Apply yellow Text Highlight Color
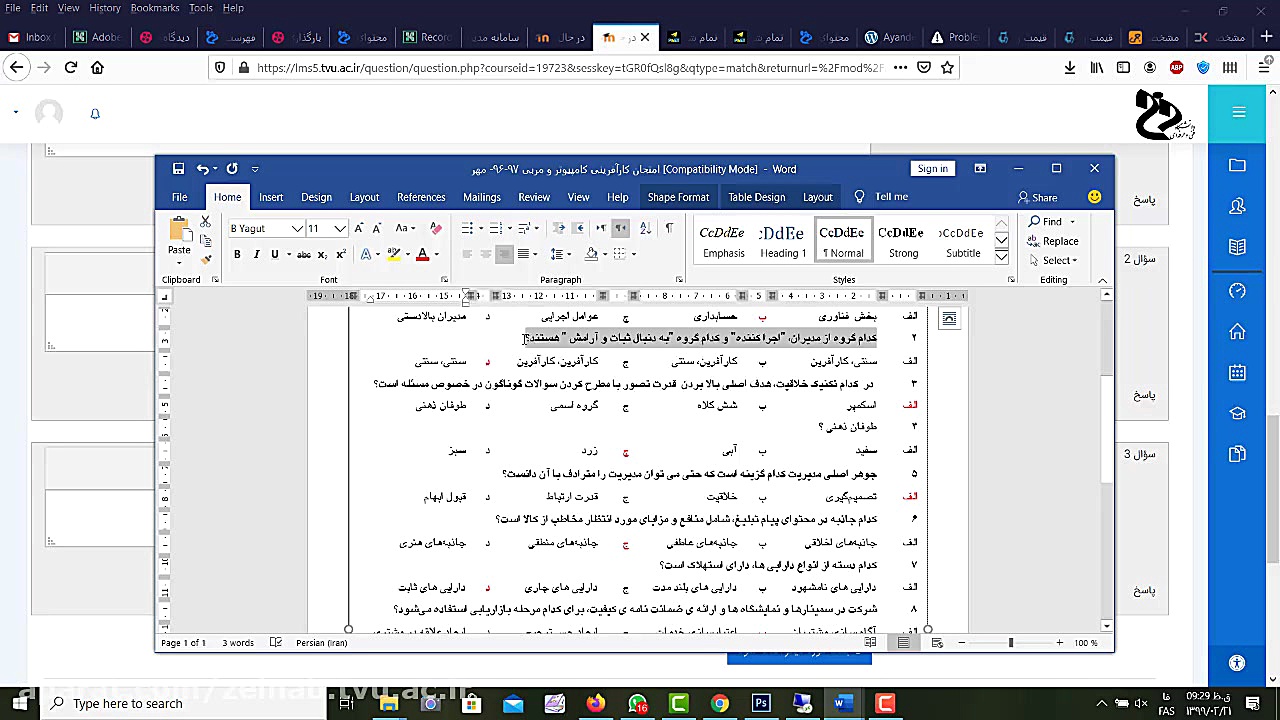This screenshot has height=720, width=1280. 392,255
